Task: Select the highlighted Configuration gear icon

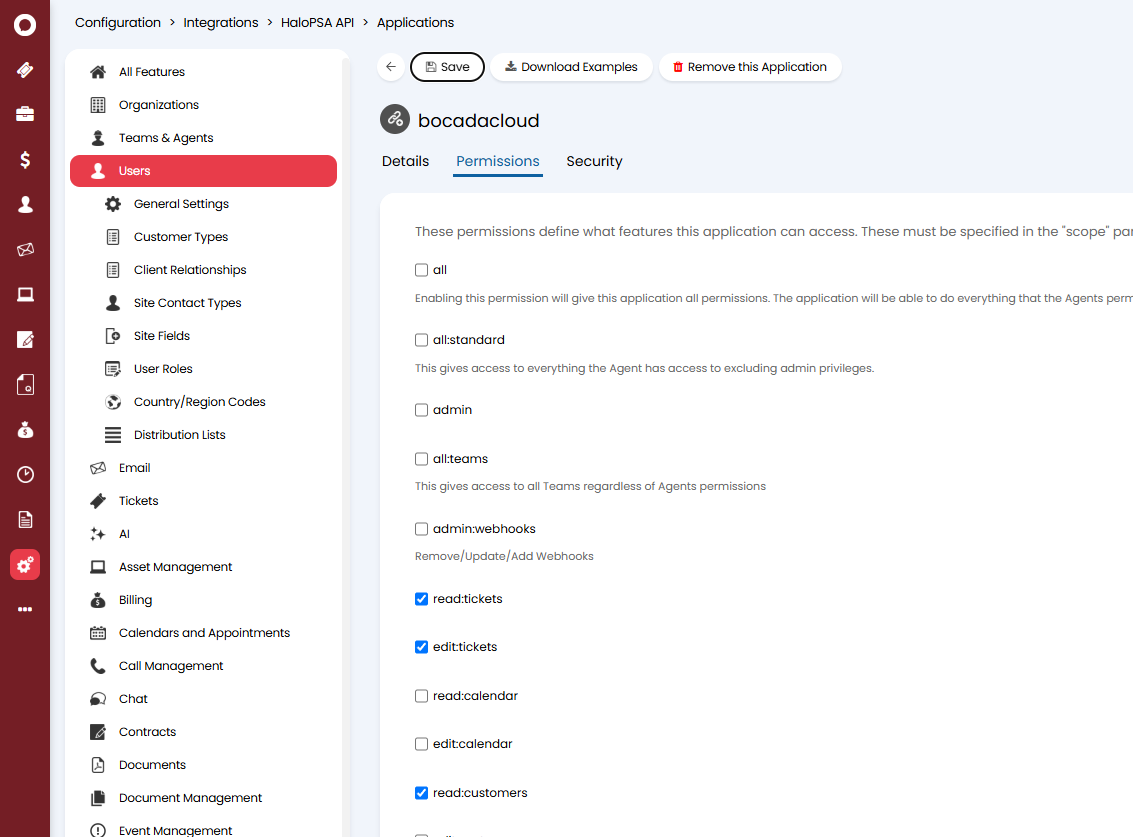Action: [x=25, y=564]
